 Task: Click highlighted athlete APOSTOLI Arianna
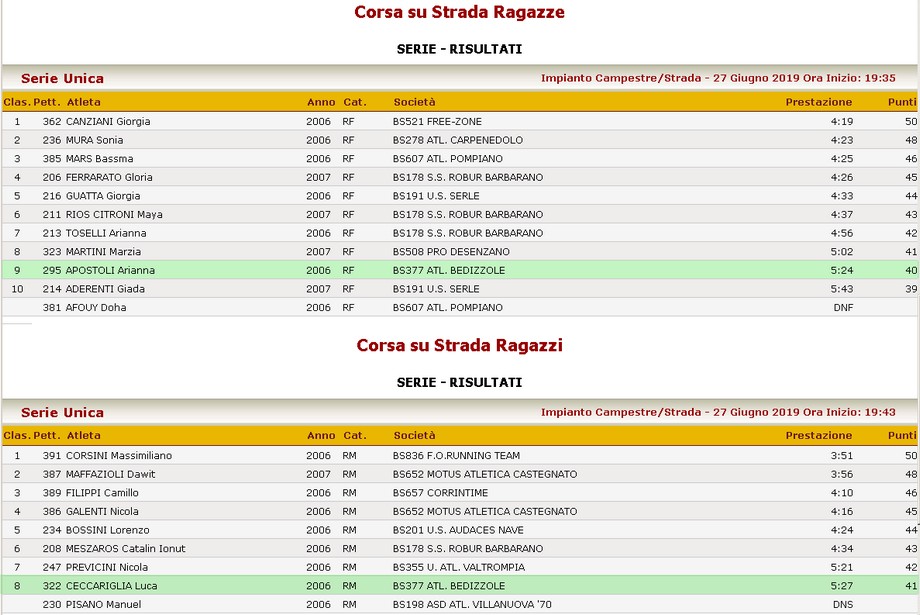pos(110,271)
